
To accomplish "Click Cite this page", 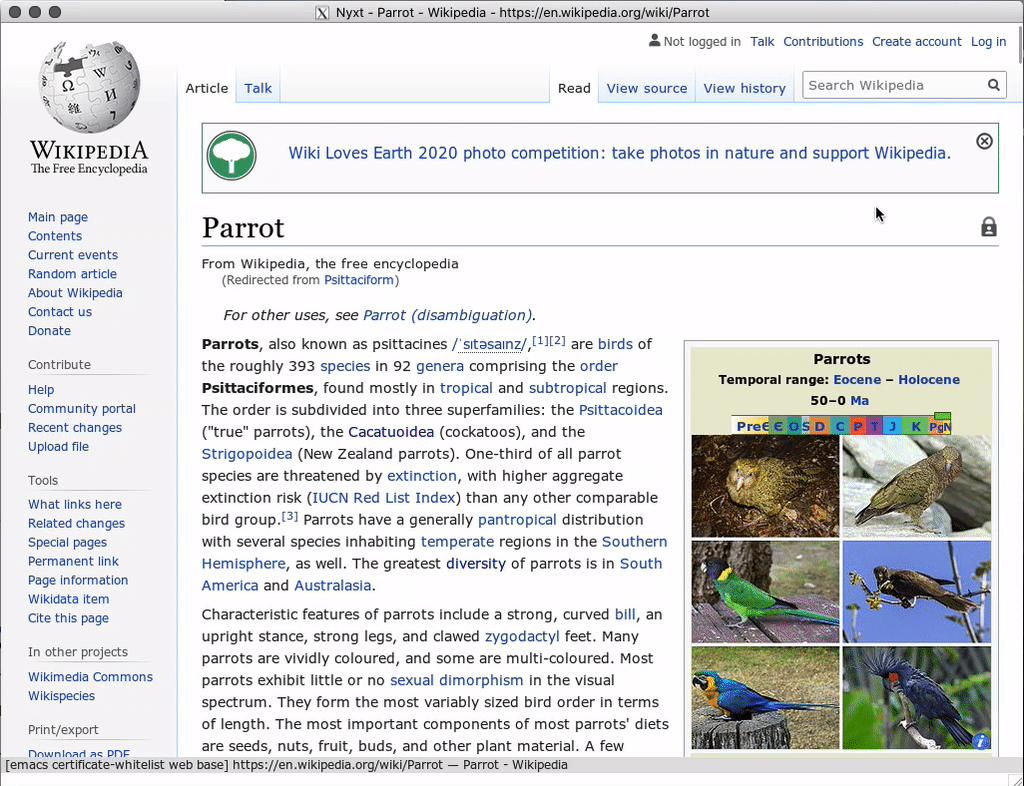I will tap(68, 618).
